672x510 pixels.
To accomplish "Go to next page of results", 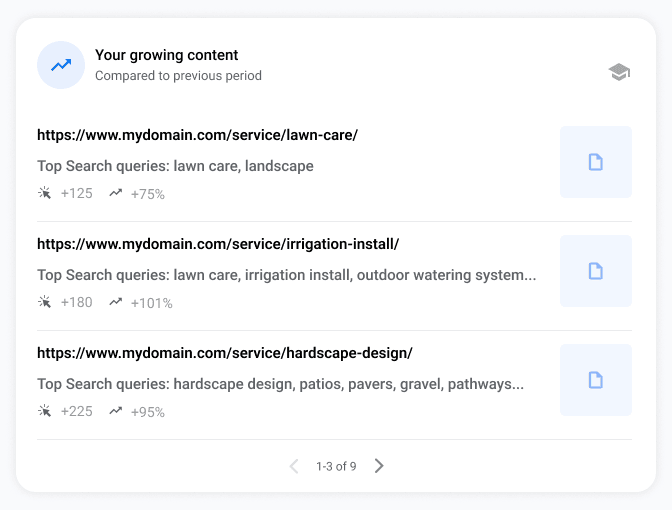I will point(379,466).
